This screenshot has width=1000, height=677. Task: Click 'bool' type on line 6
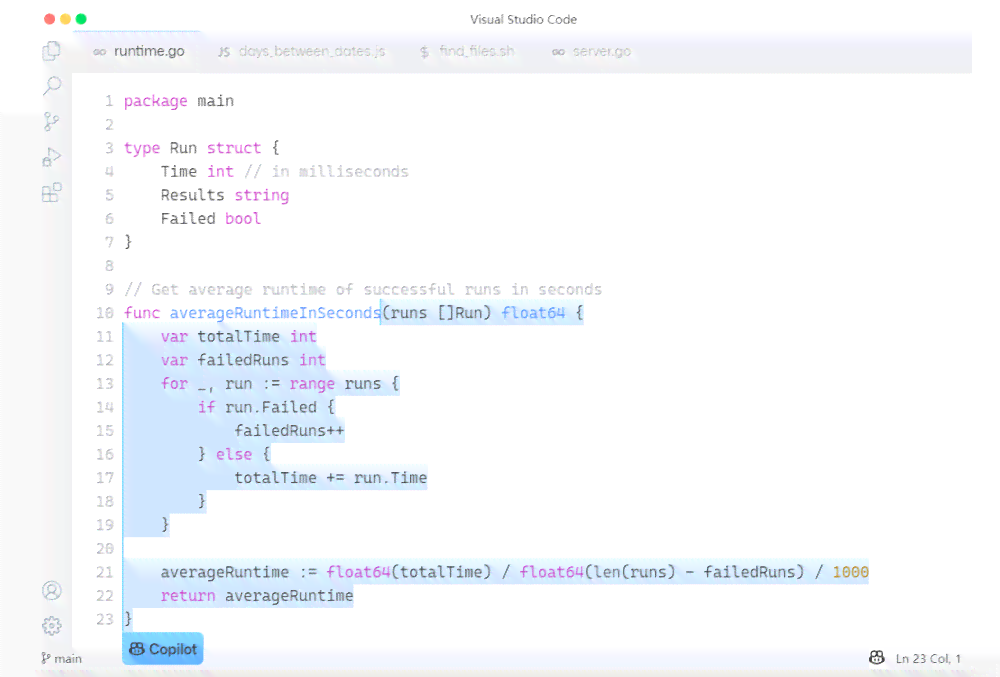243,219
